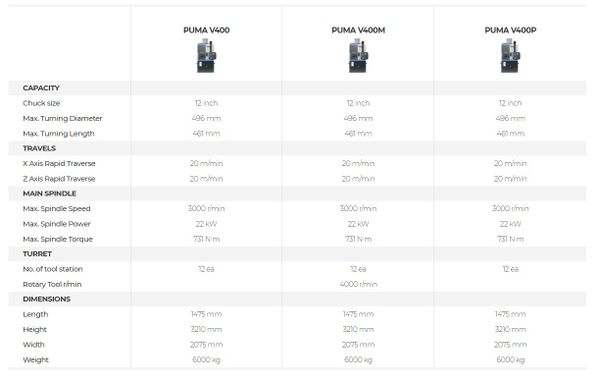The height and width of the screenshot is (387, 600).
Task: Click the PUMA V400M machine image
Action: point(358,56)
